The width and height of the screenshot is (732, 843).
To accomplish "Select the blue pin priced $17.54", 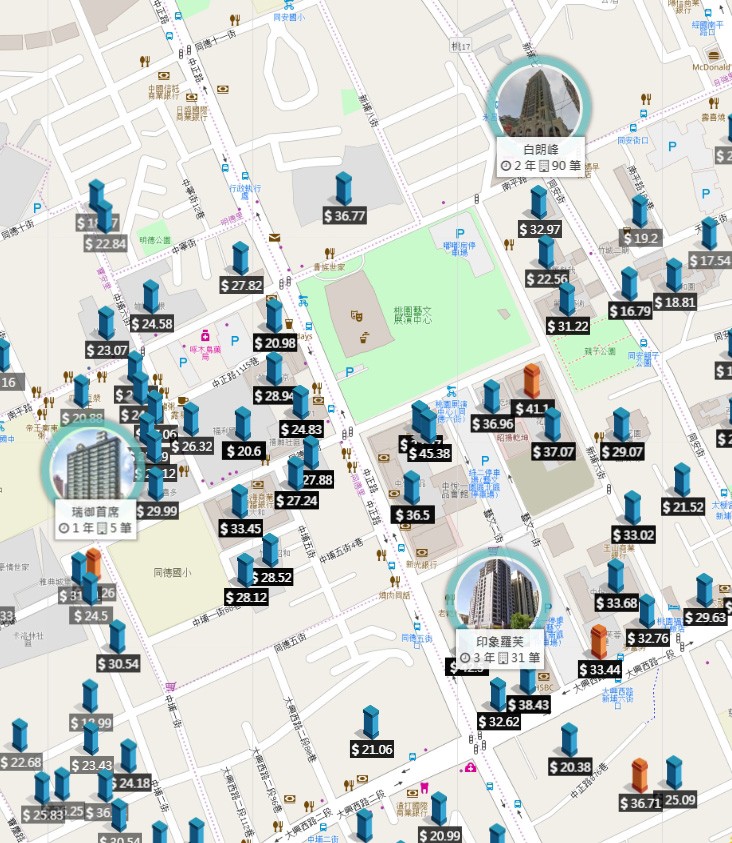I will (709, 233).
